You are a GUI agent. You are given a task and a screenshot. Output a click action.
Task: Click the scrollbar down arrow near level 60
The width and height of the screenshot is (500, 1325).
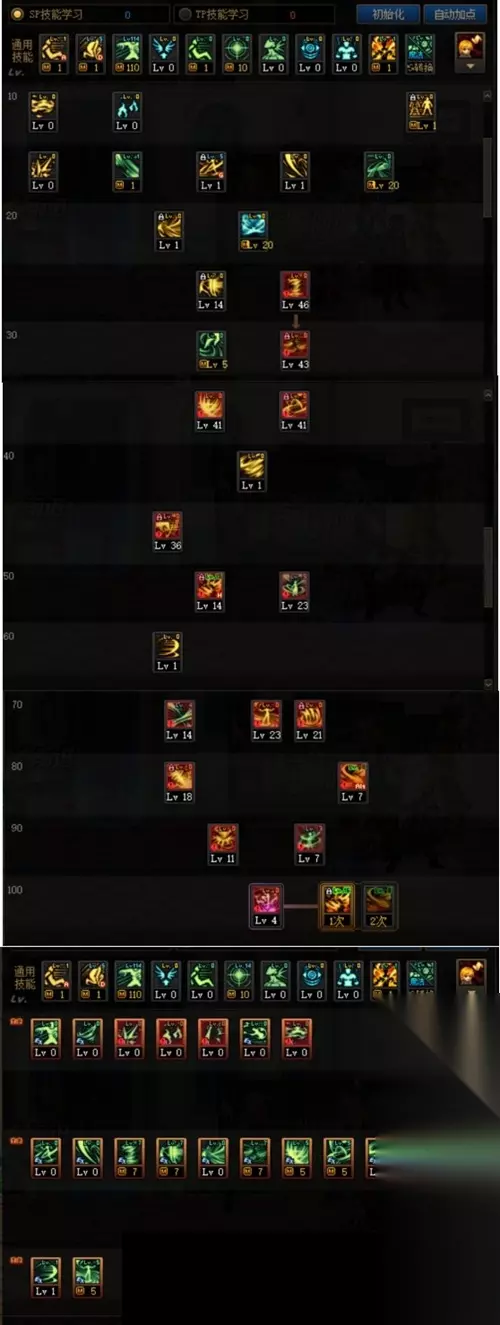tap(488, 683)
